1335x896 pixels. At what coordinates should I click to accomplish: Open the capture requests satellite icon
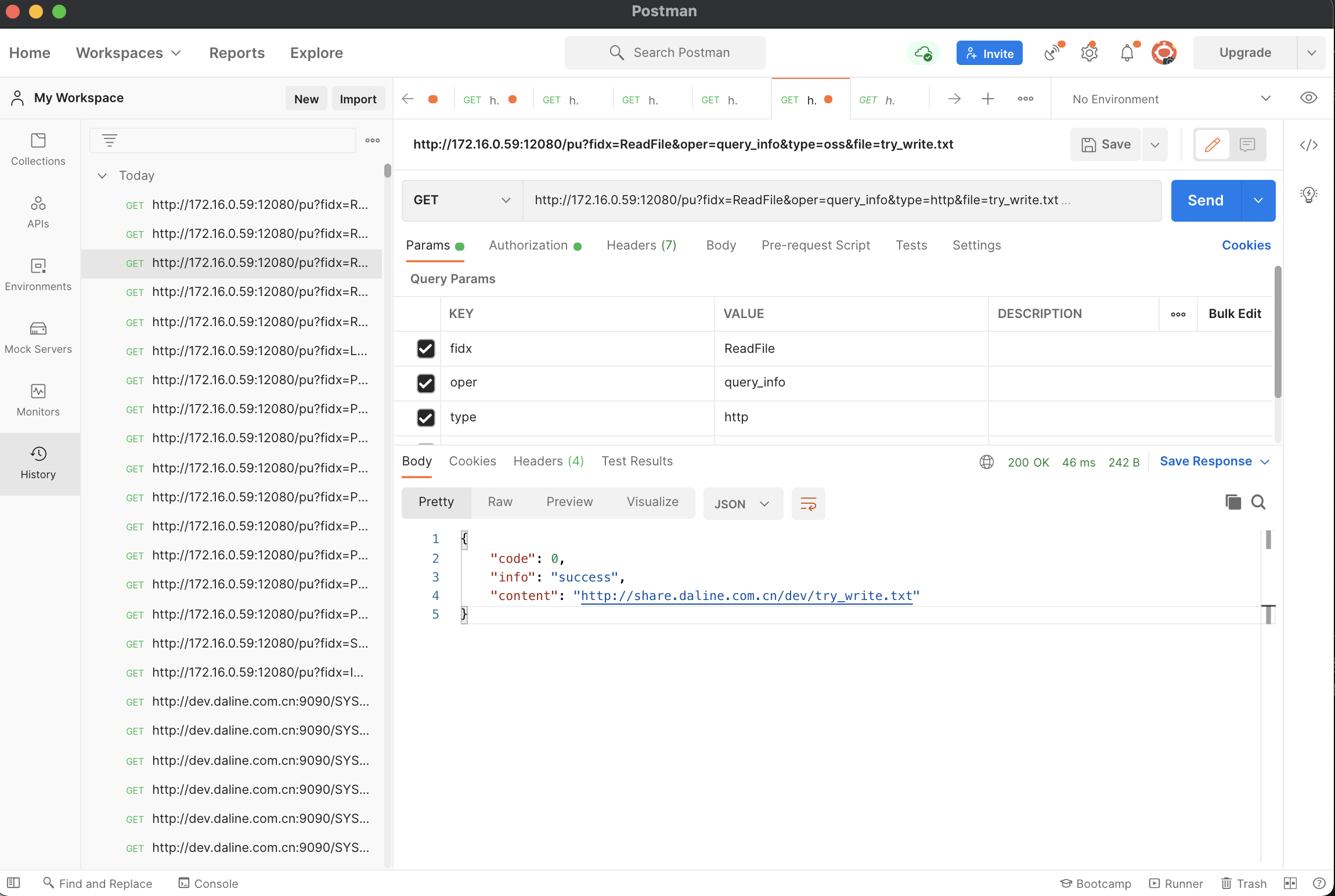(1053, 53)
